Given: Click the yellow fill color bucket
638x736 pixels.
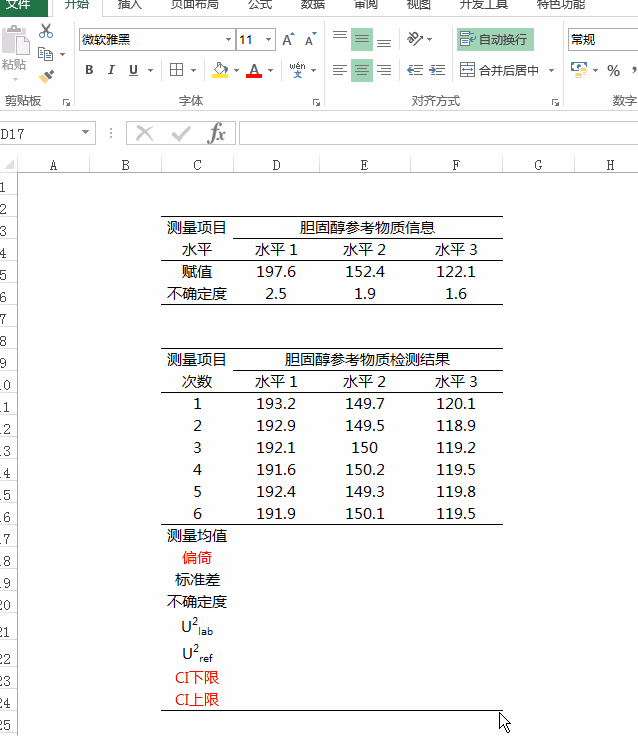Looking at the screenshot, I should 219,70.
